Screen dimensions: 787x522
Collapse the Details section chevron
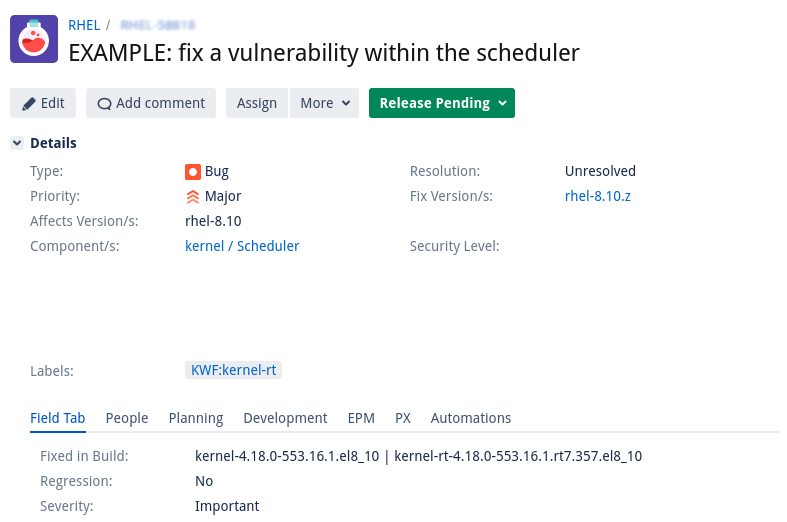click(17, 143)
